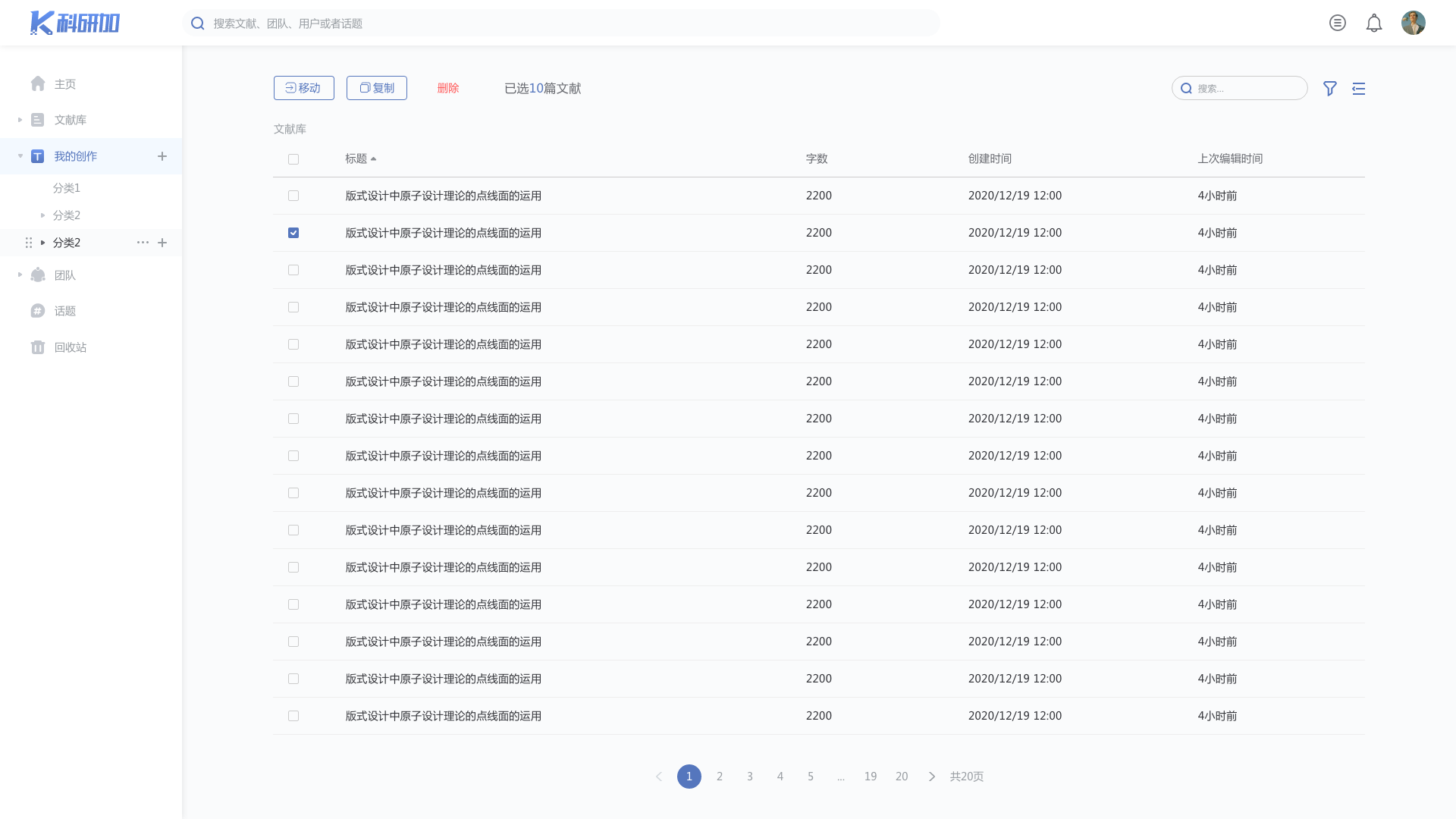Screen dimensions: 1456x819
Task: Add a new item with the plus beside 我的创作
Action: click(162, 156)
